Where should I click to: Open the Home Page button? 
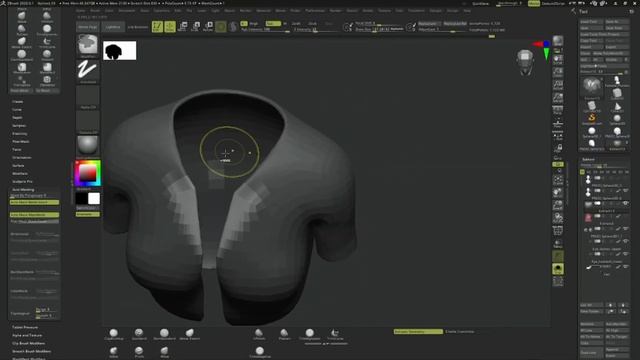(87, 27)
